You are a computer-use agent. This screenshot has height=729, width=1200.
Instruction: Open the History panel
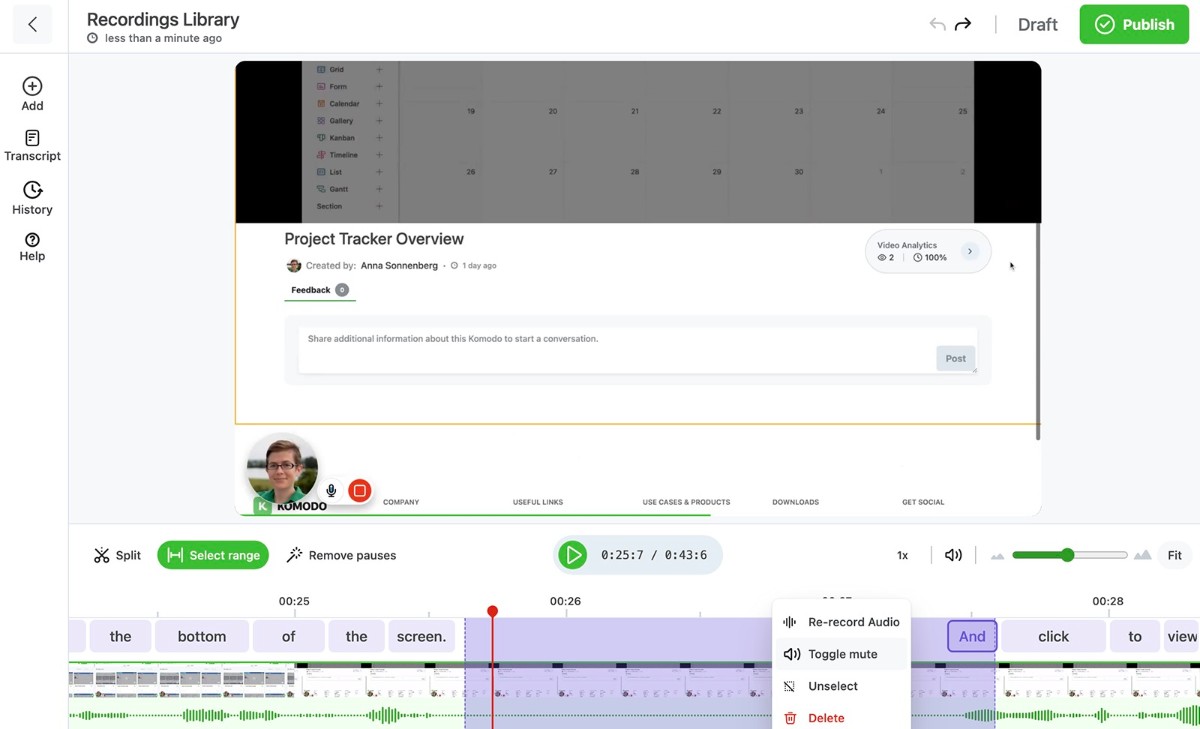(32, 198)
